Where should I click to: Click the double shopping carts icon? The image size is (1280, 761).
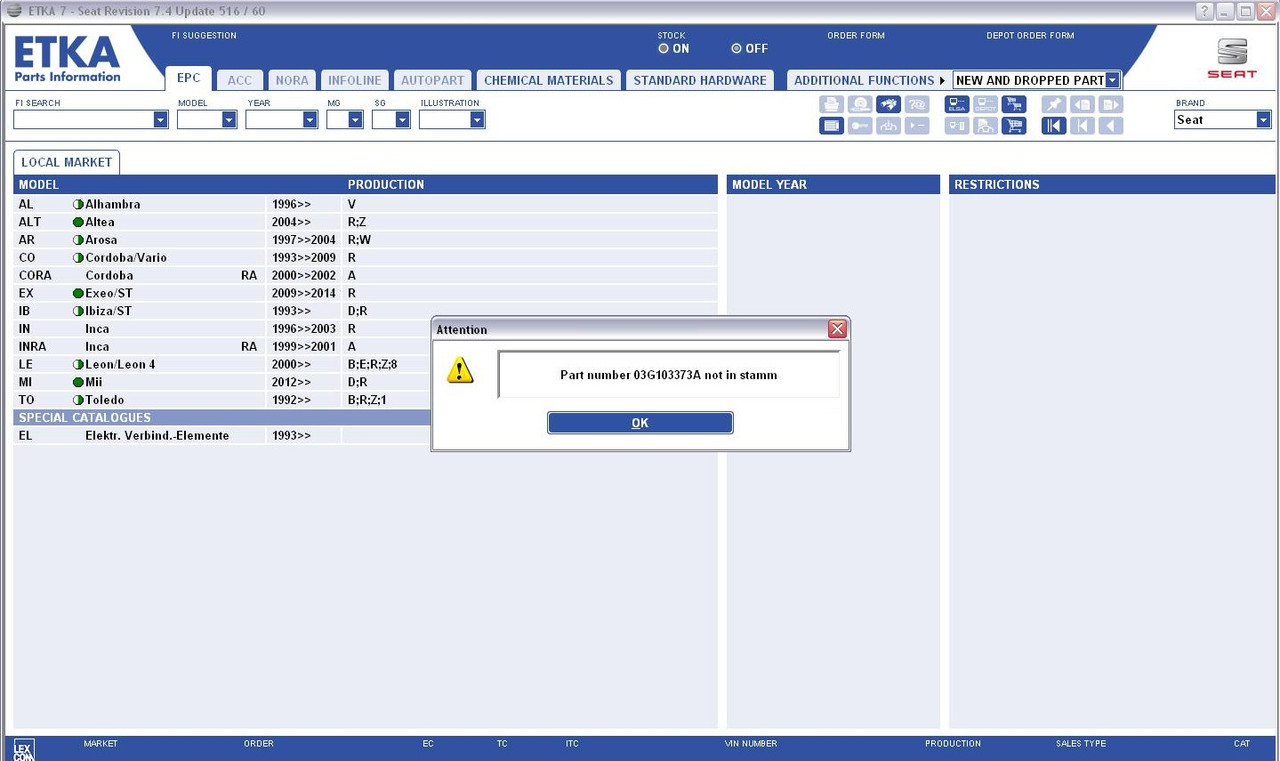pos(1014,104)
